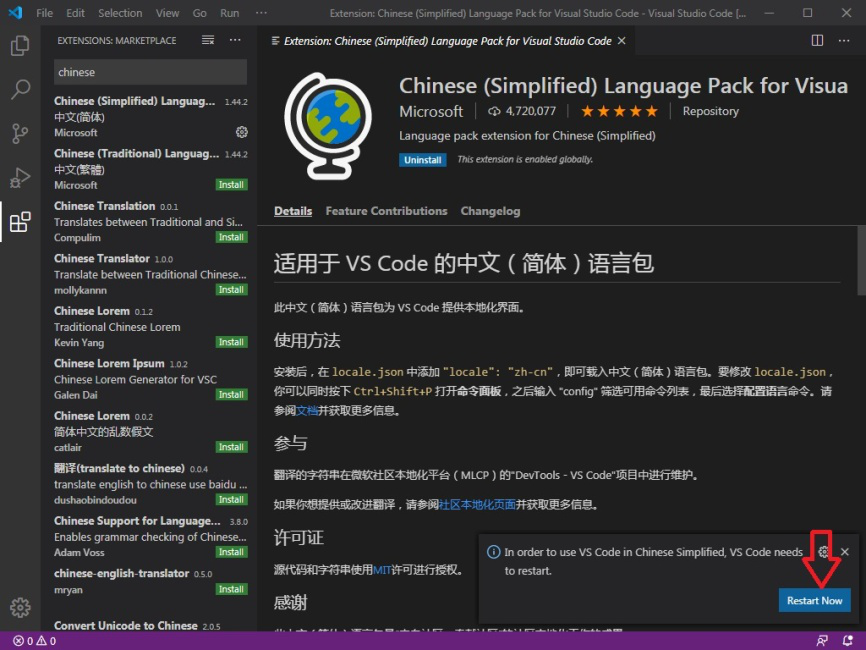
Task: Select the Extensions view icon
Action: (x=20, y=221)
